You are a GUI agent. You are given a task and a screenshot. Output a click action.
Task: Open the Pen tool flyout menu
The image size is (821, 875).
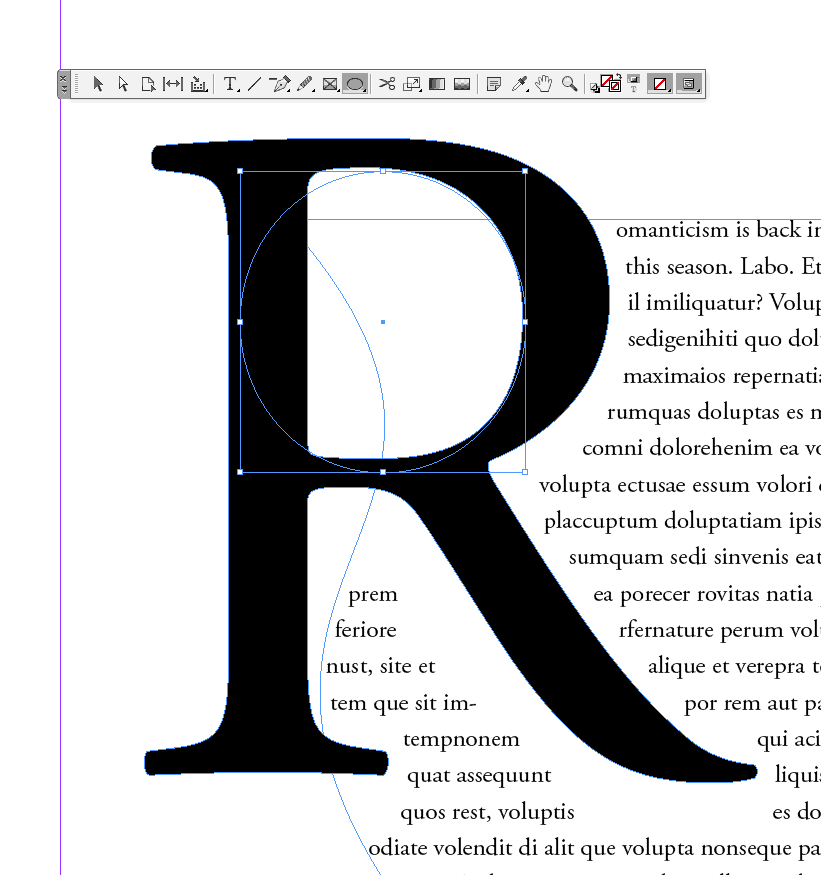click(x=288, y=91)
